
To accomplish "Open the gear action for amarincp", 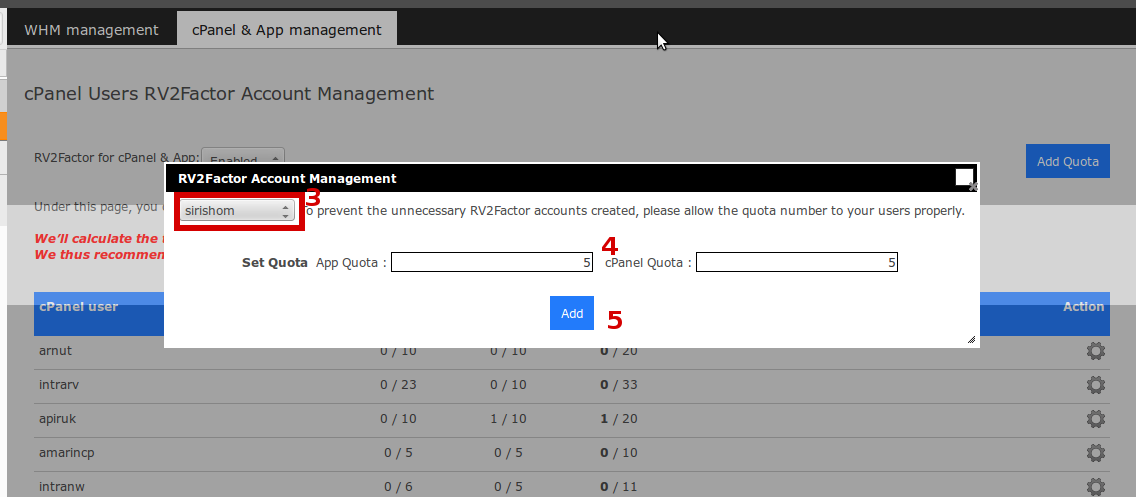I will pyautogui.click(x=1095, y=453).
